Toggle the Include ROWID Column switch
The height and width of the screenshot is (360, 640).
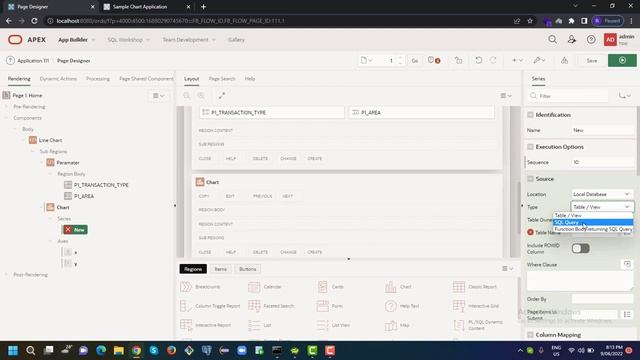click(x=580, y=248)
